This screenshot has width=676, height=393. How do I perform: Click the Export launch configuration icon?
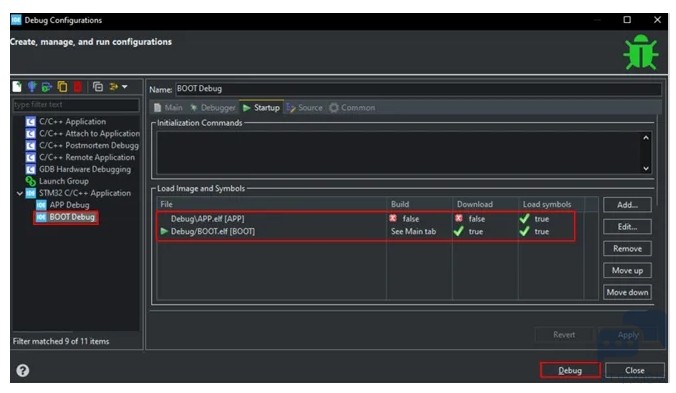(x=47, y=87)
